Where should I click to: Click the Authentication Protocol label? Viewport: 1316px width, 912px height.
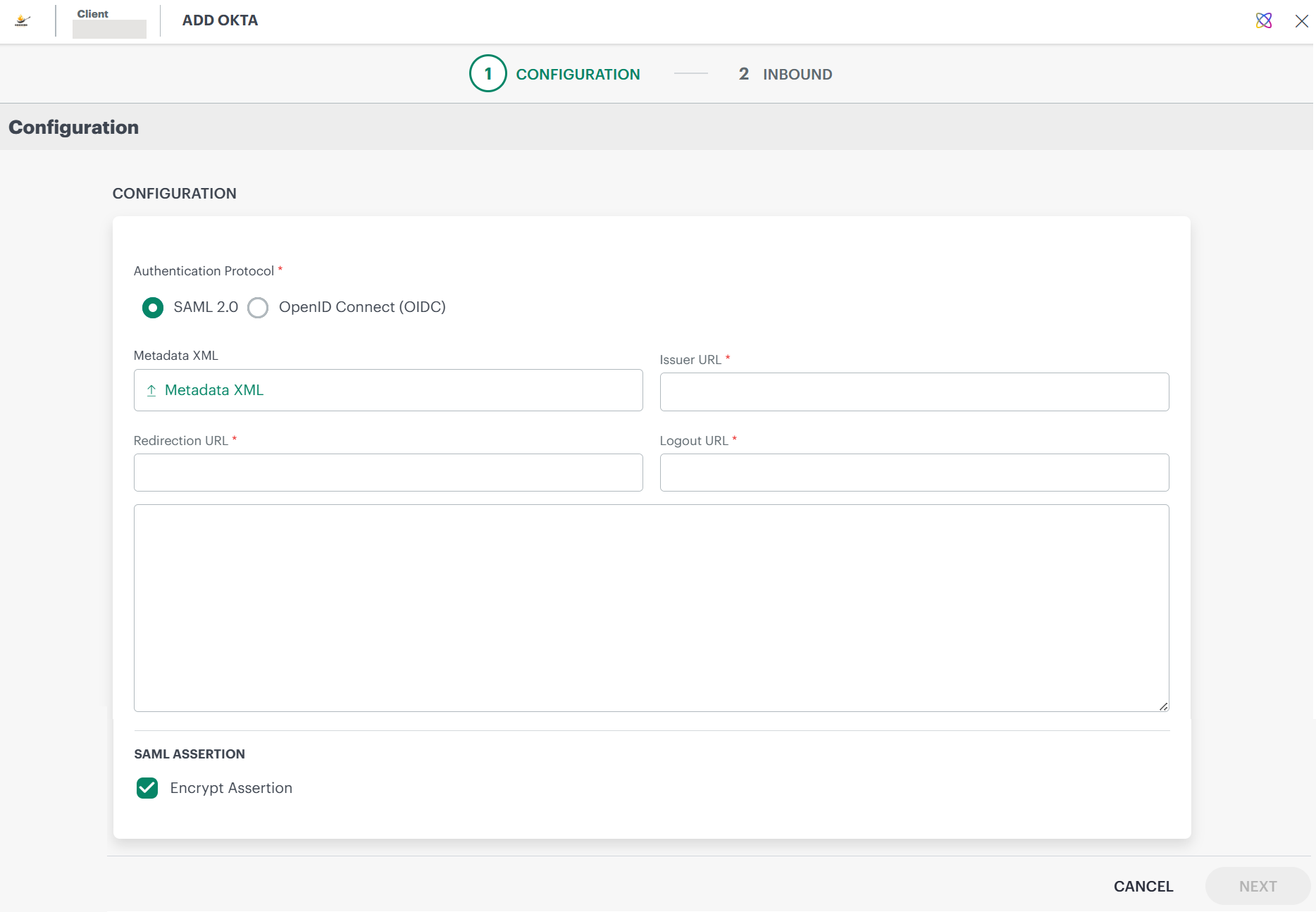(204, 271)
